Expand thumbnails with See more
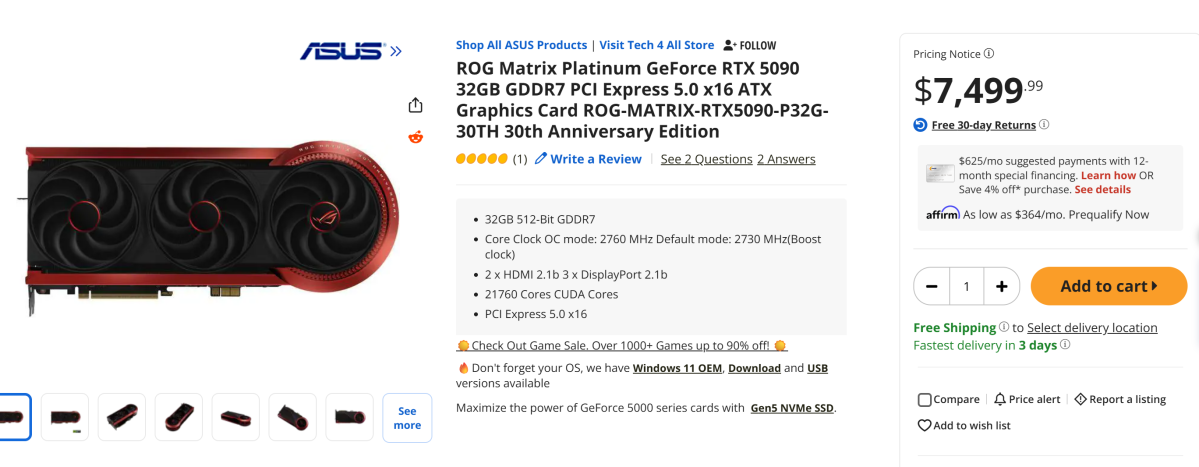The width and height of the screenshot is (1199, 467). (x=407, y=418)
